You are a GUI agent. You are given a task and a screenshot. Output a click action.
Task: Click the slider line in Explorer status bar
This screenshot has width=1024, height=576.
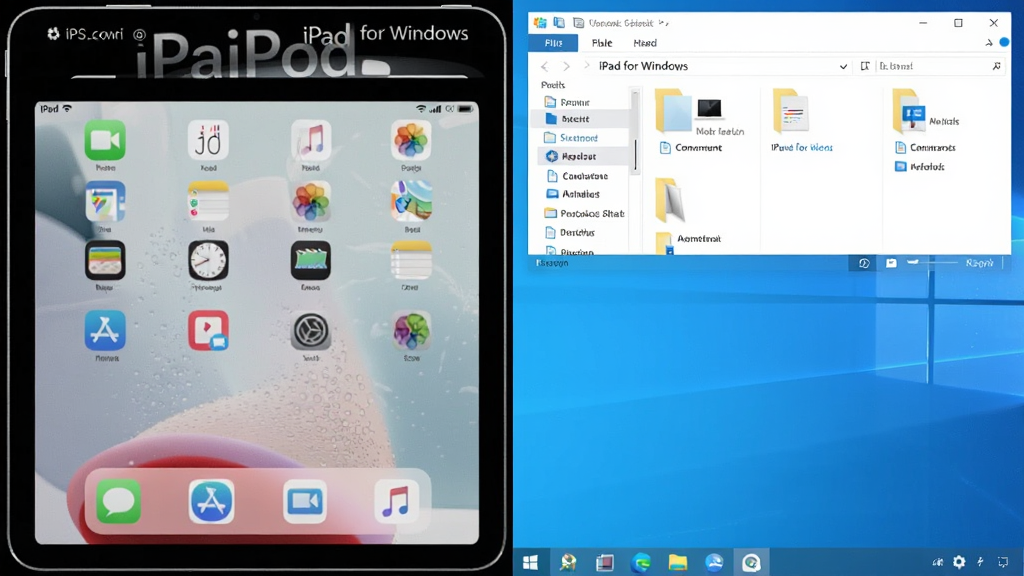[x=934, y=263]
